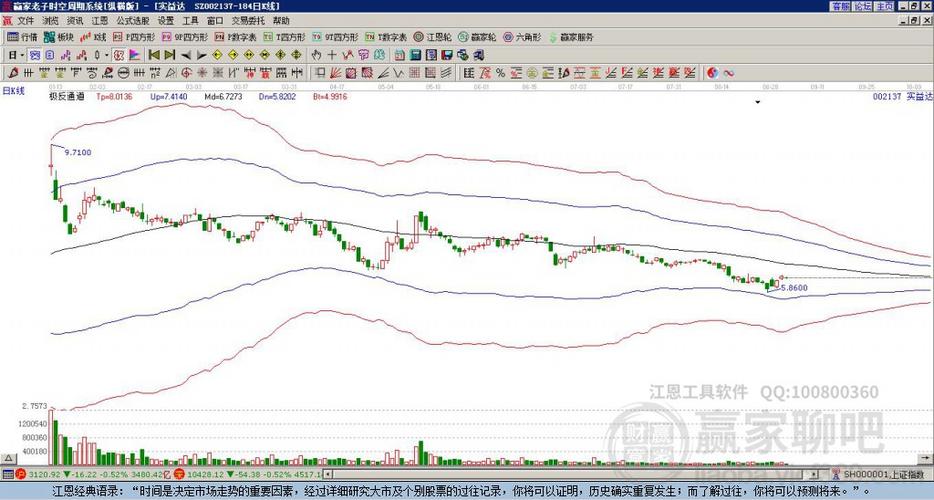The width and height of the screenshot is (934, 500).
Task: Open the 赢家轮 winner wheel tool
Action: [x=477, y=37]
